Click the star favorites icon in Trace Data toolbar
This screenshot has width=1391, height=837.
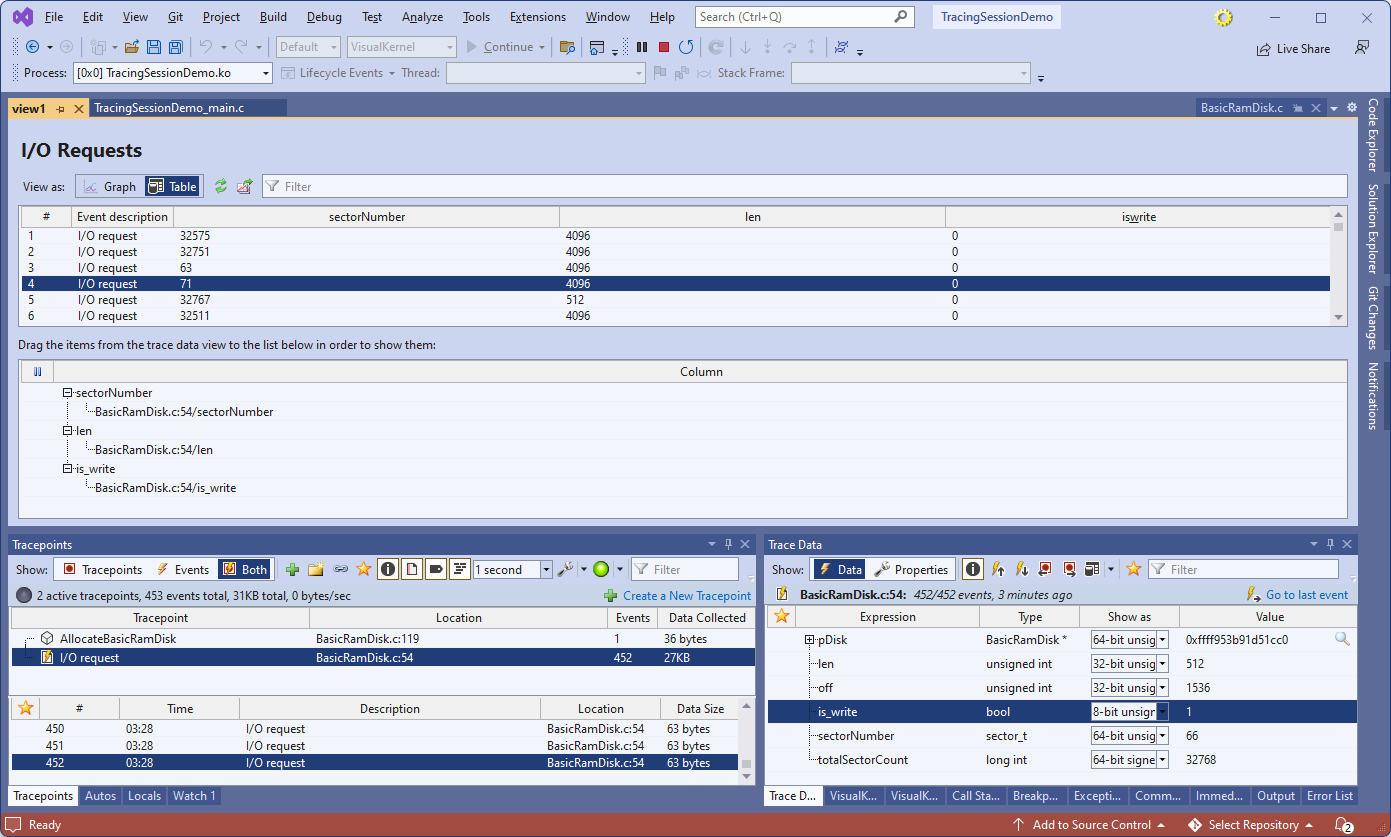[x=1133, y=569]
